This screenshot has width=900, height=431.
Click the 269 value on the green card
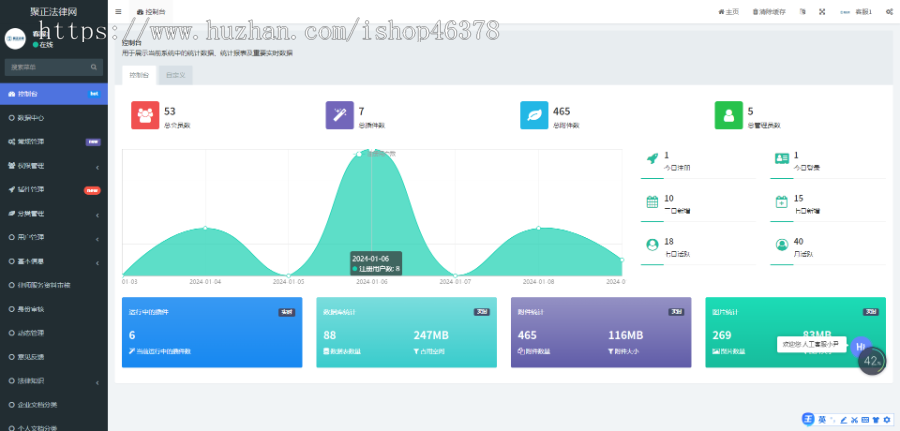coord(722,336)
